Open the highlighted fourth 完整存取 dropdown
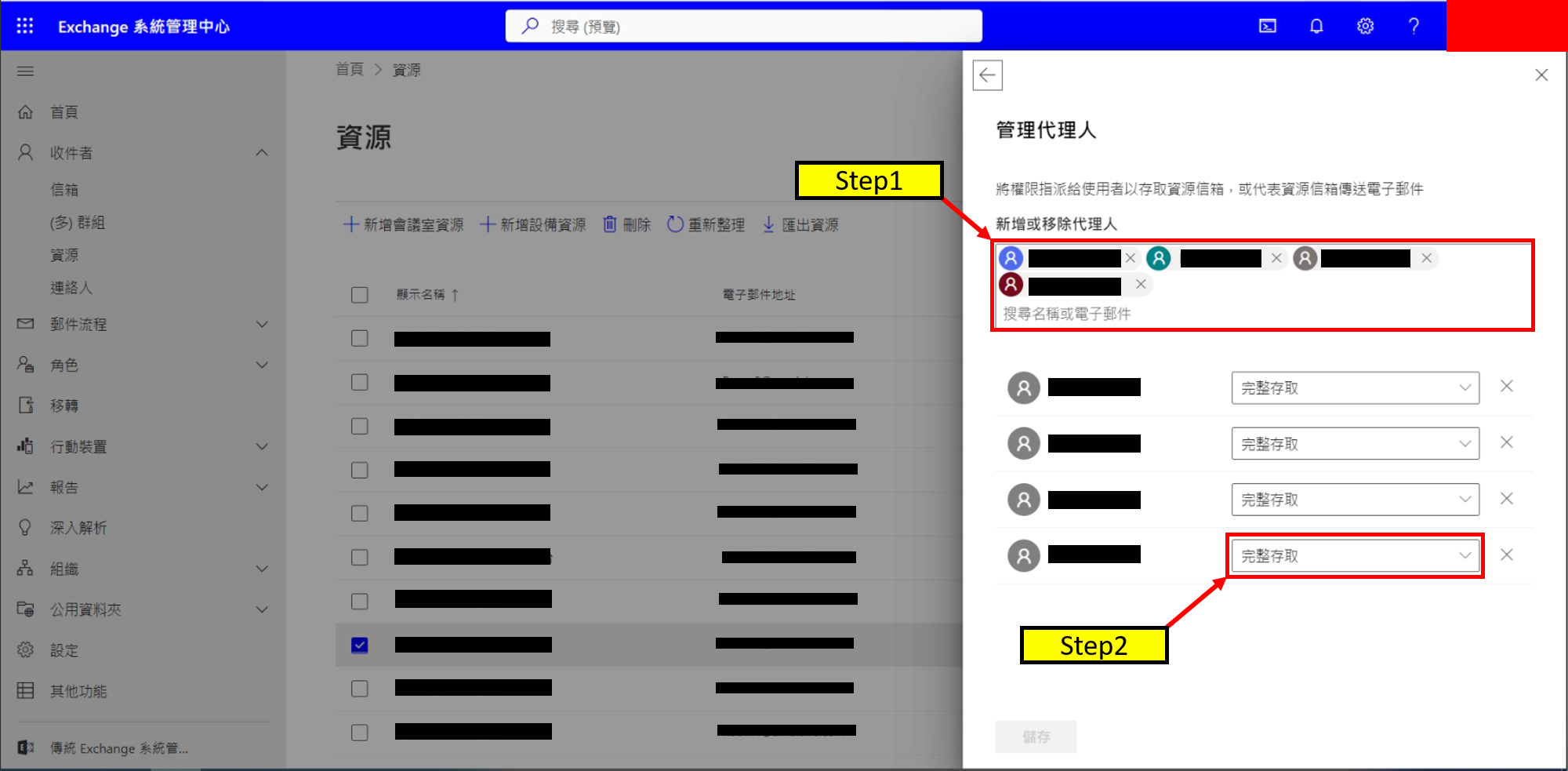 click(x=1354, y=556)
